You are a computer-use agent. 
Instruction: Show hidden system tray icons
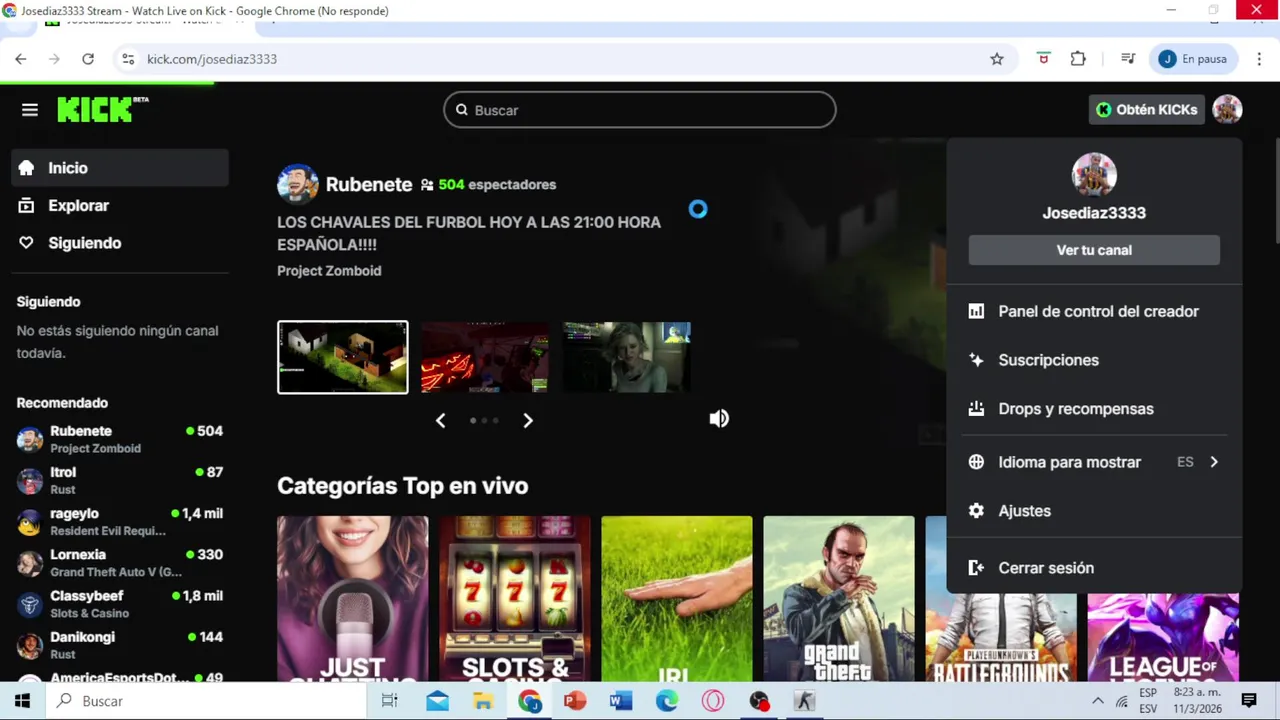click(1097, 701)
